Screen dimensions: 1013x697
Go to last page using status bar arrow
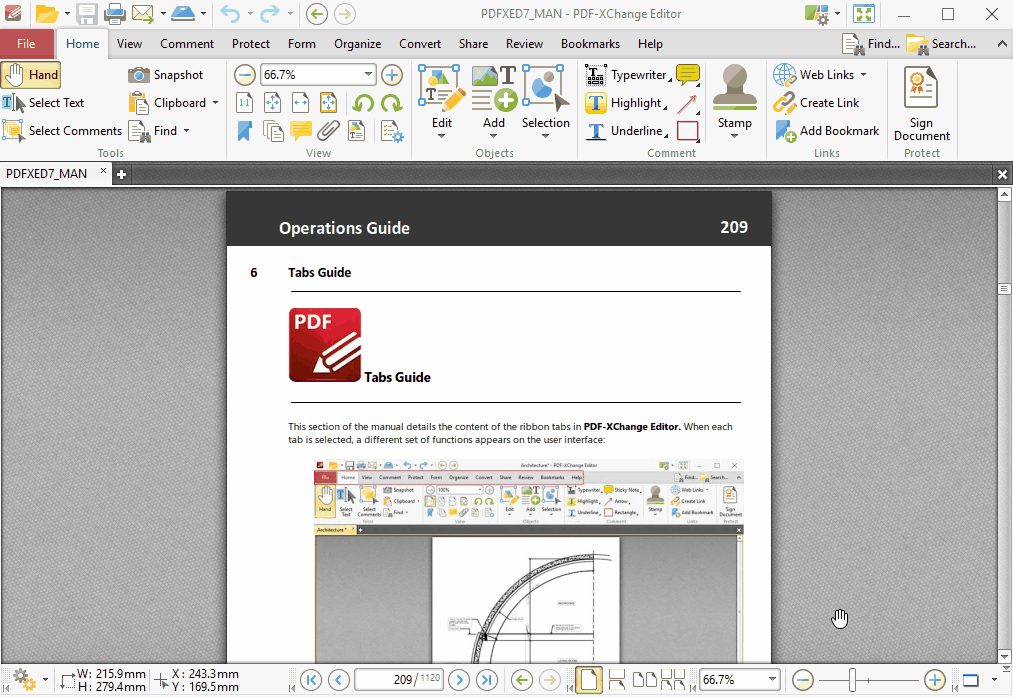(x=487, y=680)
